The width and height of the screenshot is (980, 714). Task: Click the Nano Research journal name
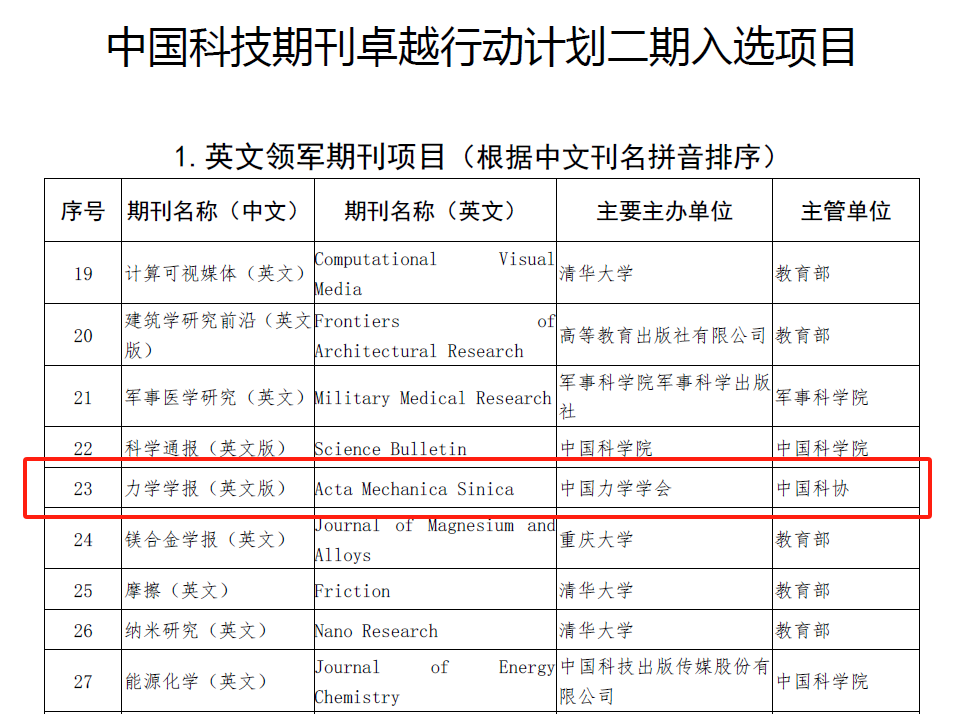(375, 631)
